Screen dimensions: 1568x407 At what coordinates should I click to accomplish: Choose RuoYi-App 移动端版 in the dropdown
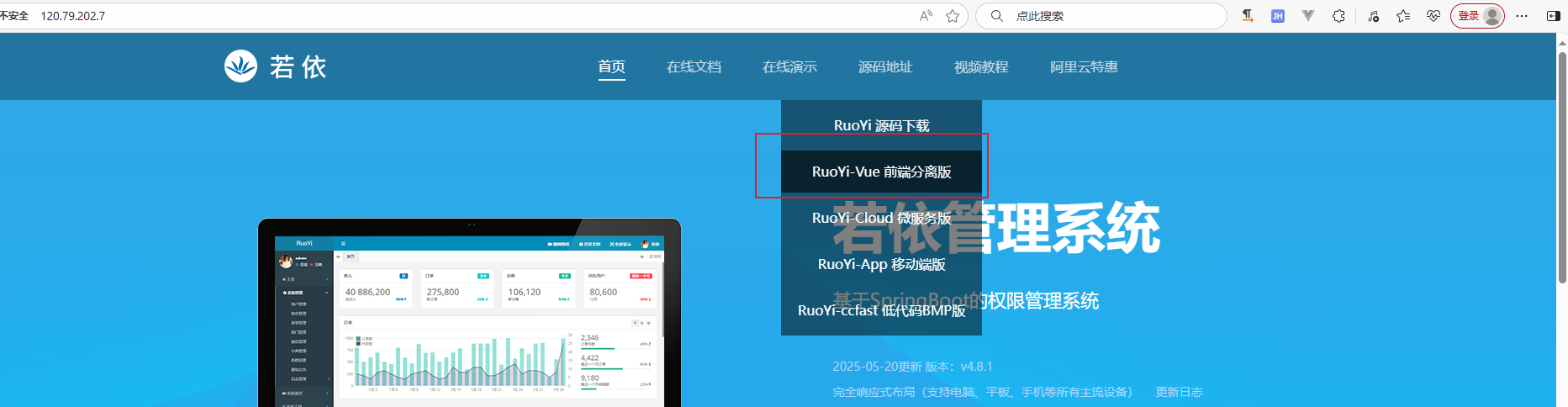pos(881,264)
